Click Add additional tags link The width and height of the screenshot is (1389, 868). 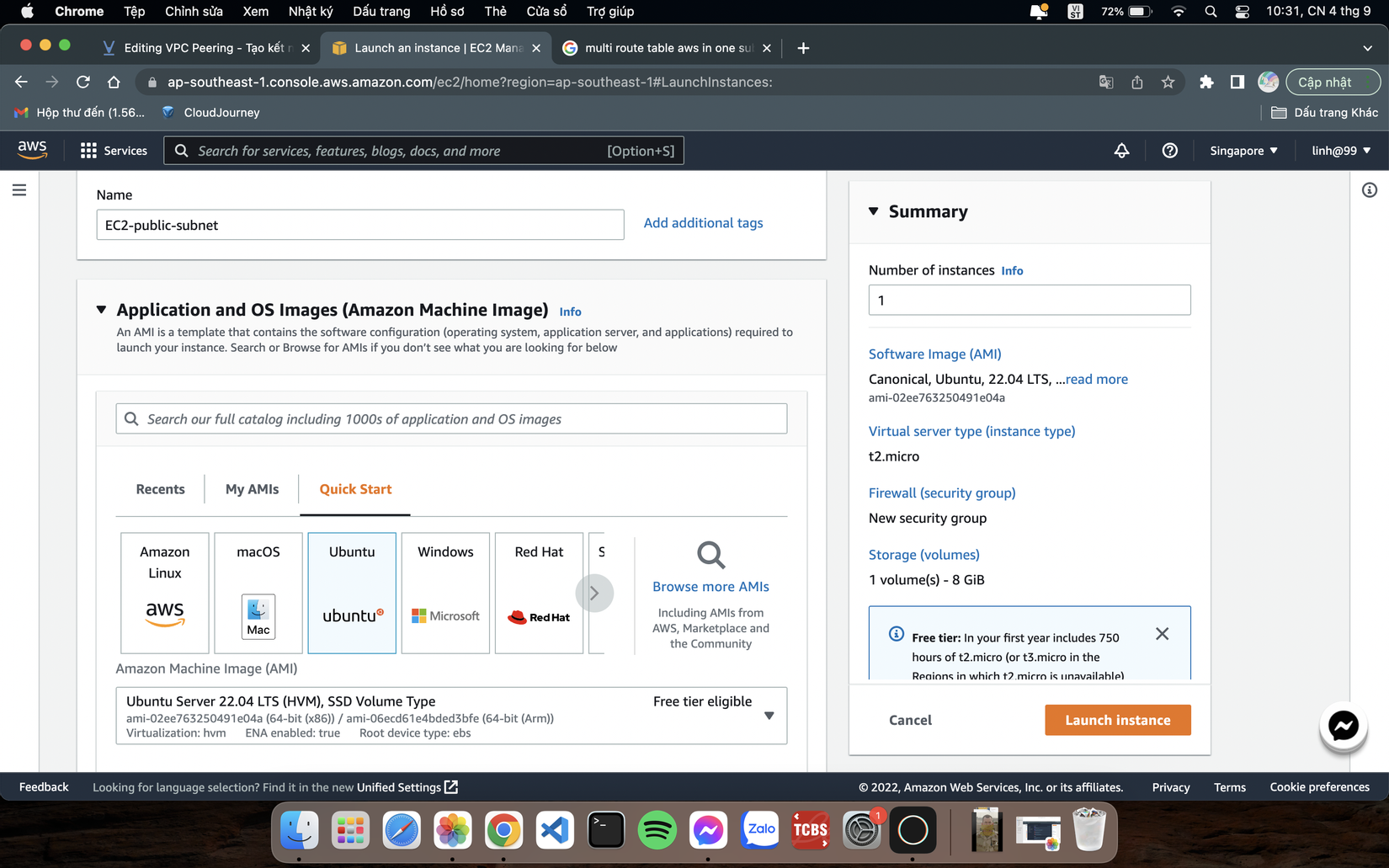[x=703, y=223]
